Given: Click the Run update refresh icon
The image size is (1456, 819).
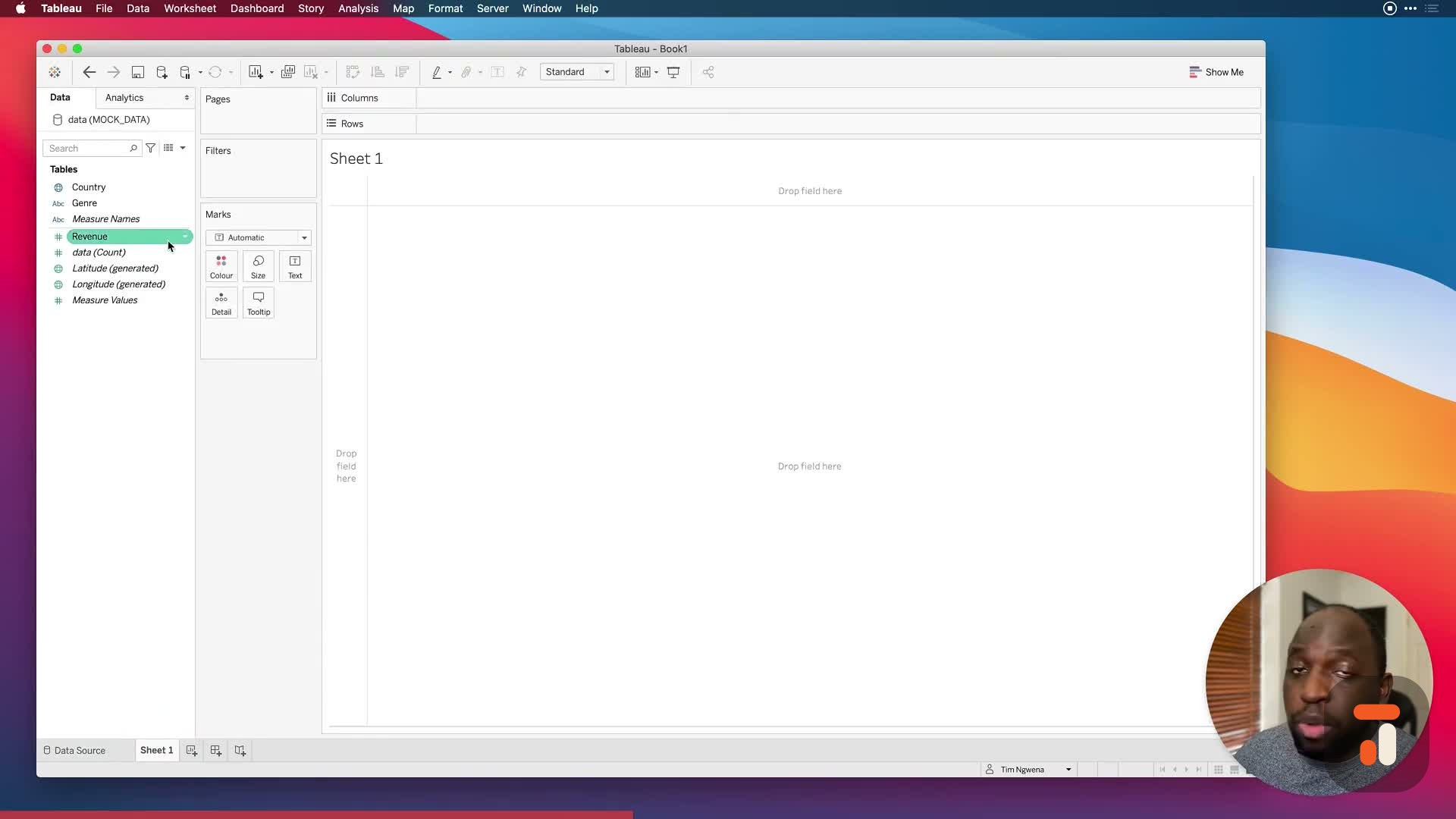Looking at the screenshot, I should click(215, 72).
